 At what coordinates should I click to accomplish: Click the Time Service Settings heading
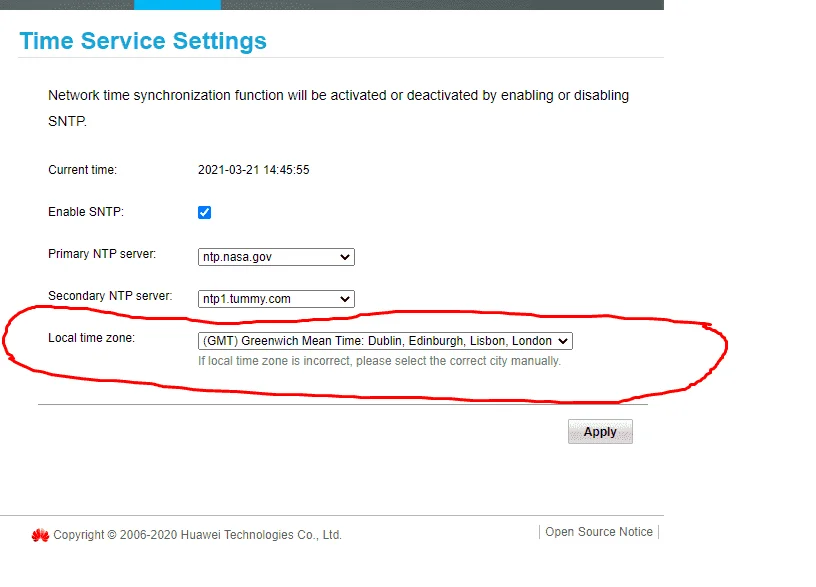point(143,41)
